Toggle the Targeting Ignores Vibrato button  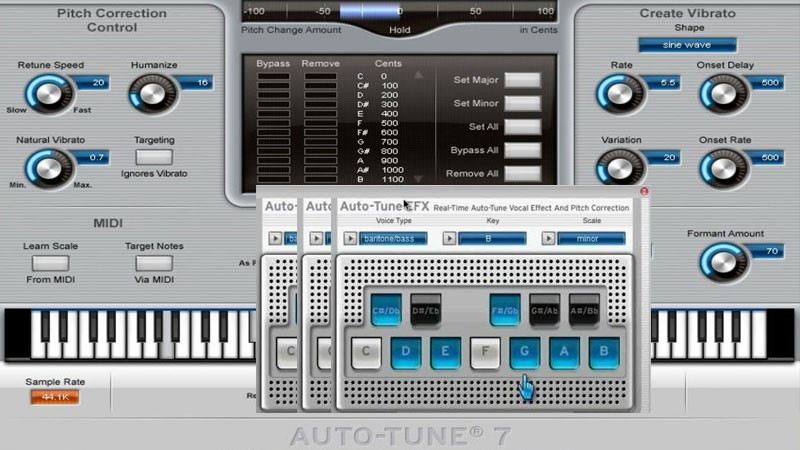click(x=154, y=157)
